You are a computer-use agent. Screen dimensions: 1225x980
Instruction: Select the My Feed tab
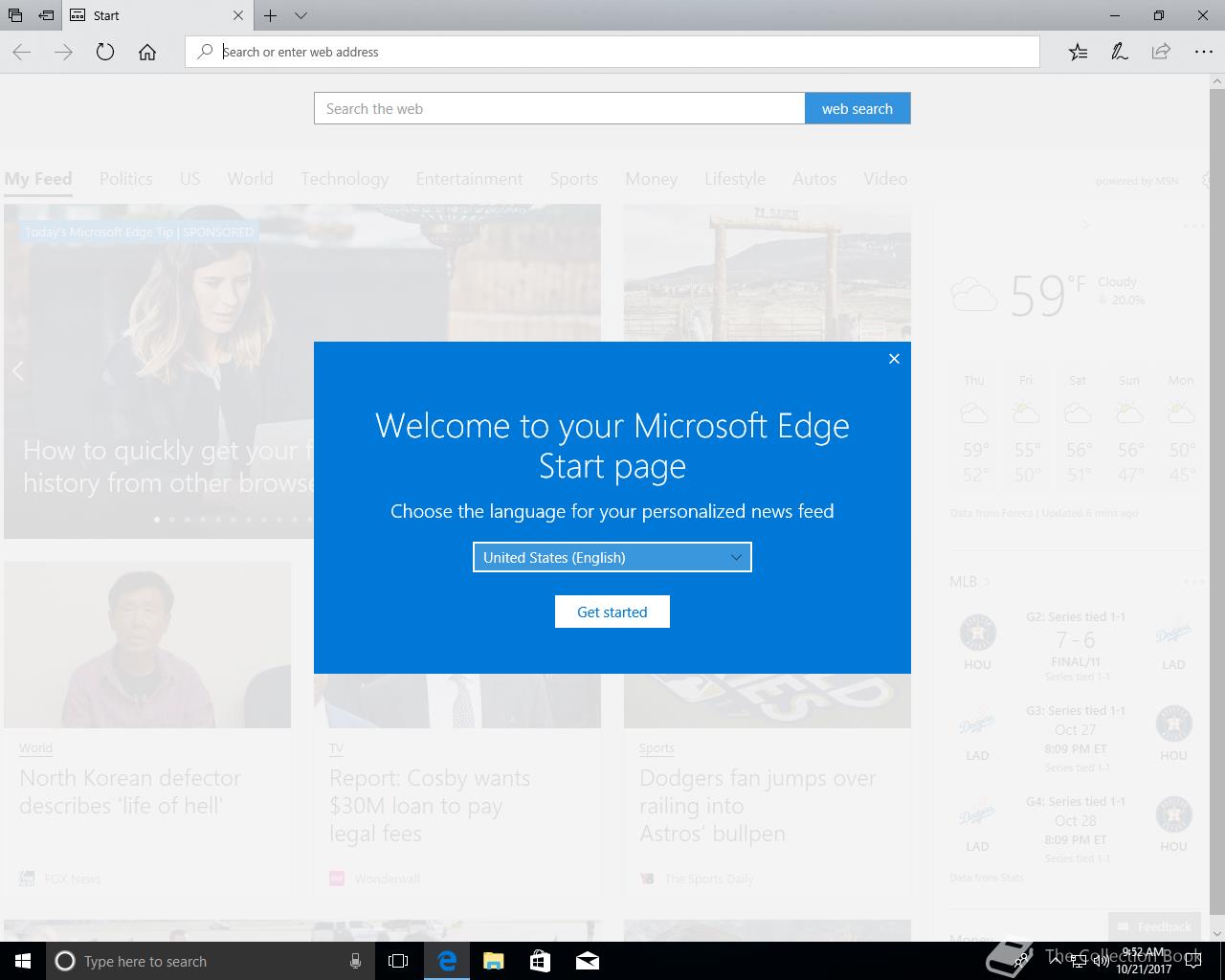click(38, 179)
